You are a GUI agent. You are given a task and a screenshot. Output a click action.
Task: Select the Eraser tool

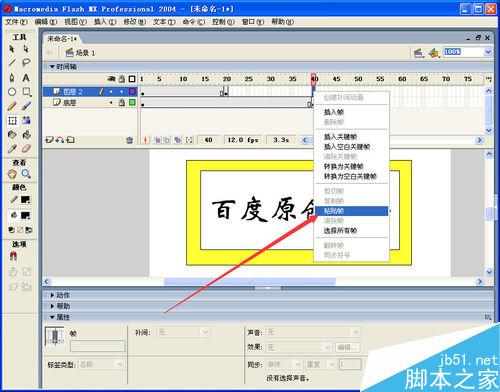[26, 148]
